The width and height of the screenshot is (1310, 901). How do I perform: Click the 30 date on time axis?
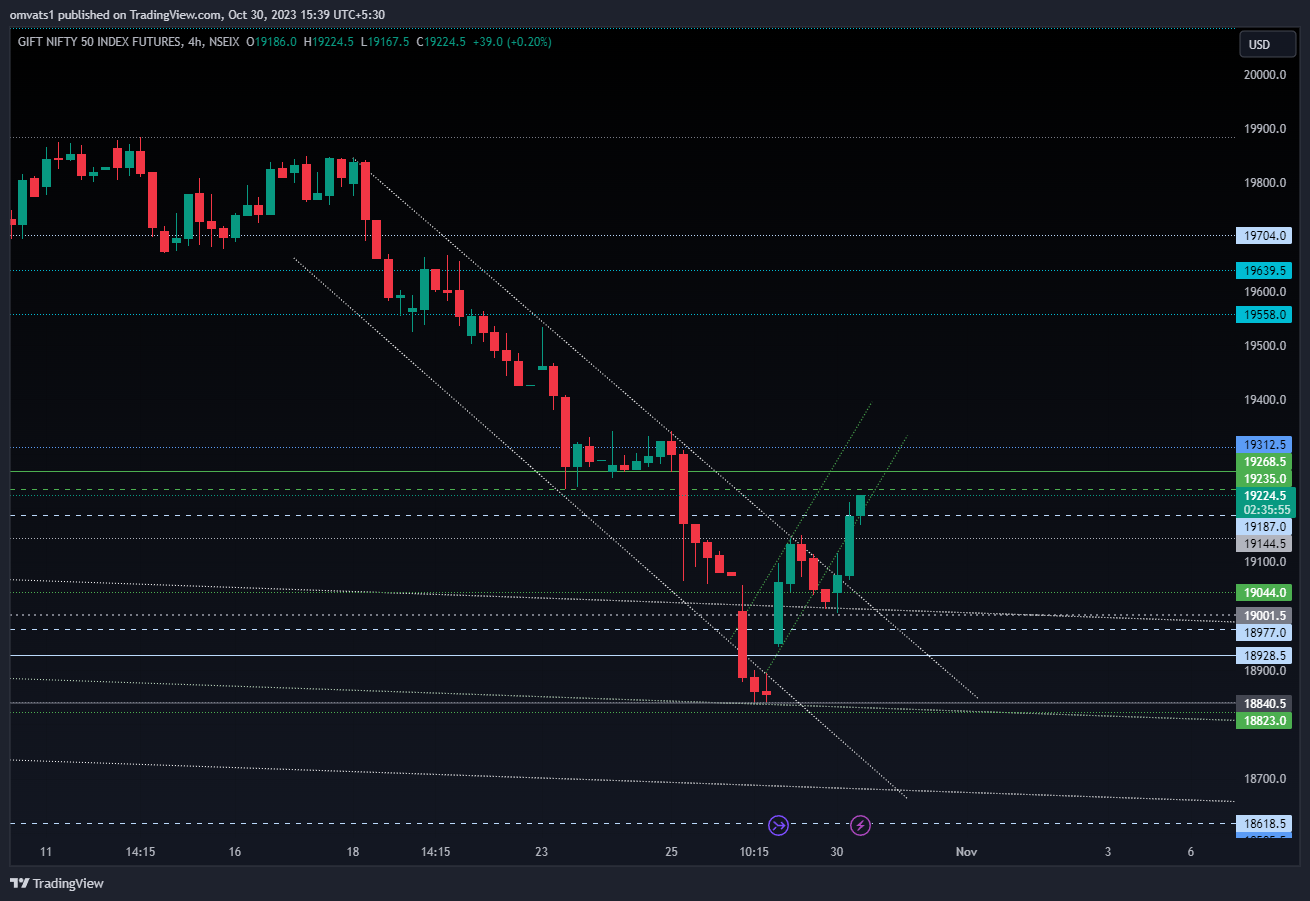point(837,852)
